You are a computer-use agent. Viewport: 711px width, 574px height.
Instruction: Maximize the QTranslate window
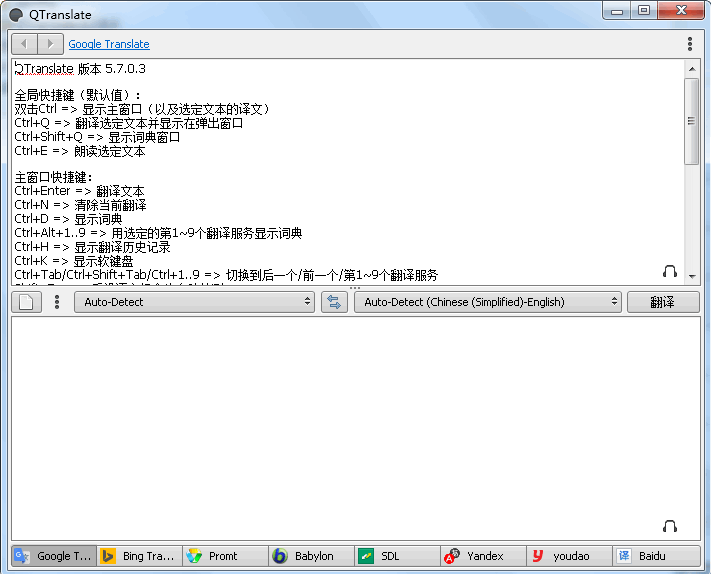point(644,11)
